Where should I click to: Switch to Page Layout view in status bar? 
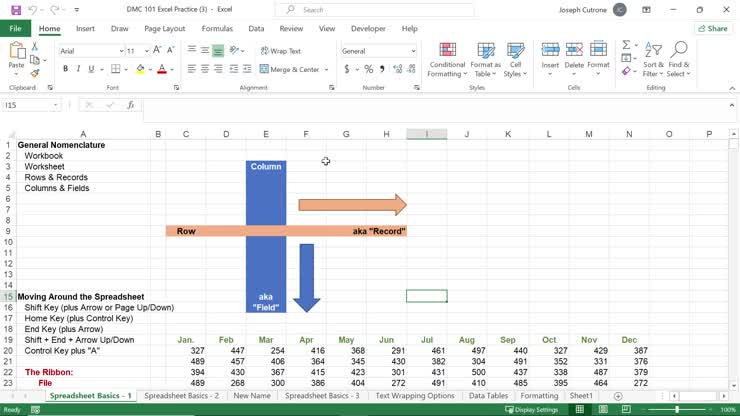(603, 409)
